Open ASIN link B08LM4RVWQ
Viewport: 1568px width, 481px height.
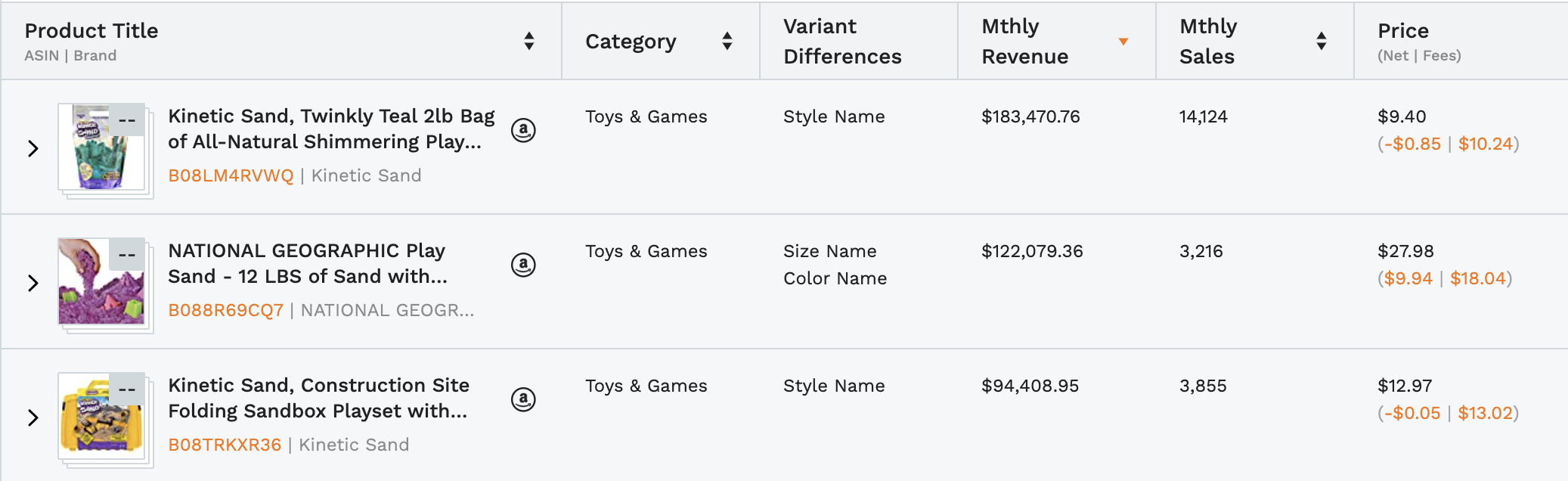tap(231, 175)
